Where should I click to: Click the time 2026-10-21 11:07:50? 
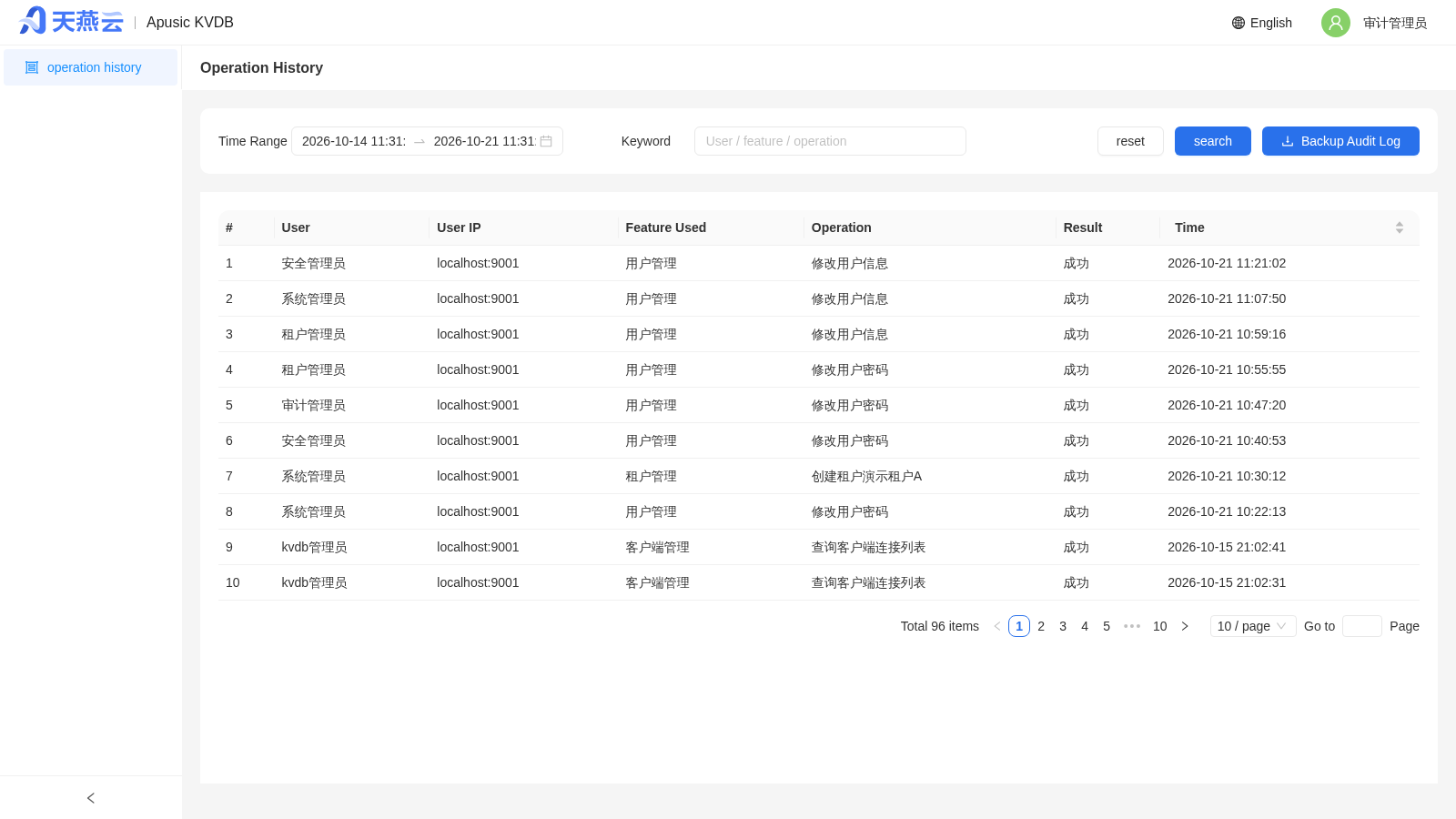click(x=1227, y=298)
